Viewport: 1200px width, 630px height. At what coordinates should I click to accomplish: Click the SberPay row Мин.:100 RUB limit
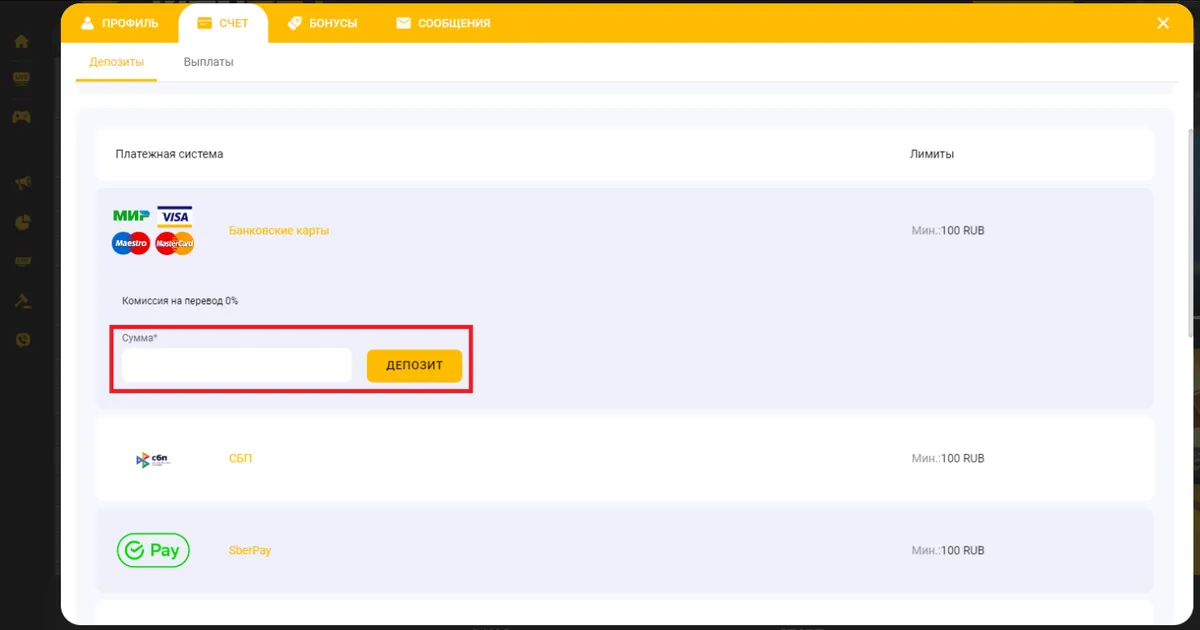click(x=948, y=551)
